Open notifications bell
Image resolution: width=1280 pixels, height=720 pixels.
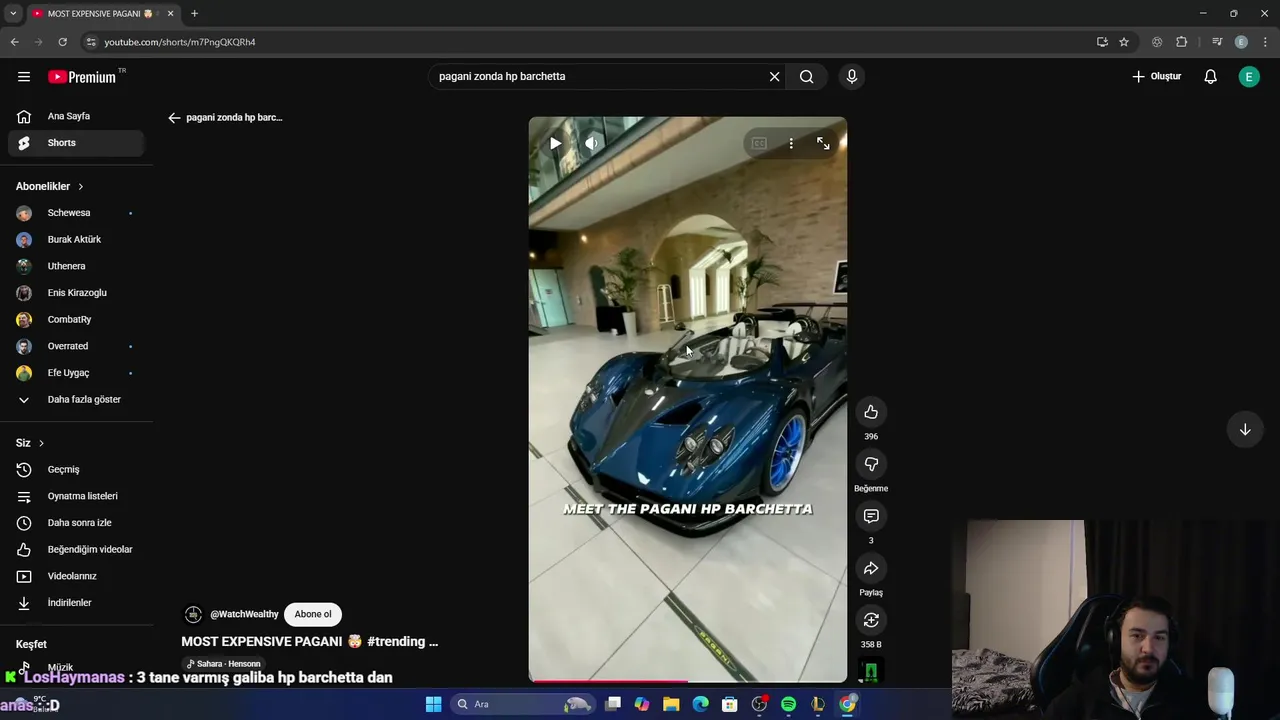[x=1210, y=77]
